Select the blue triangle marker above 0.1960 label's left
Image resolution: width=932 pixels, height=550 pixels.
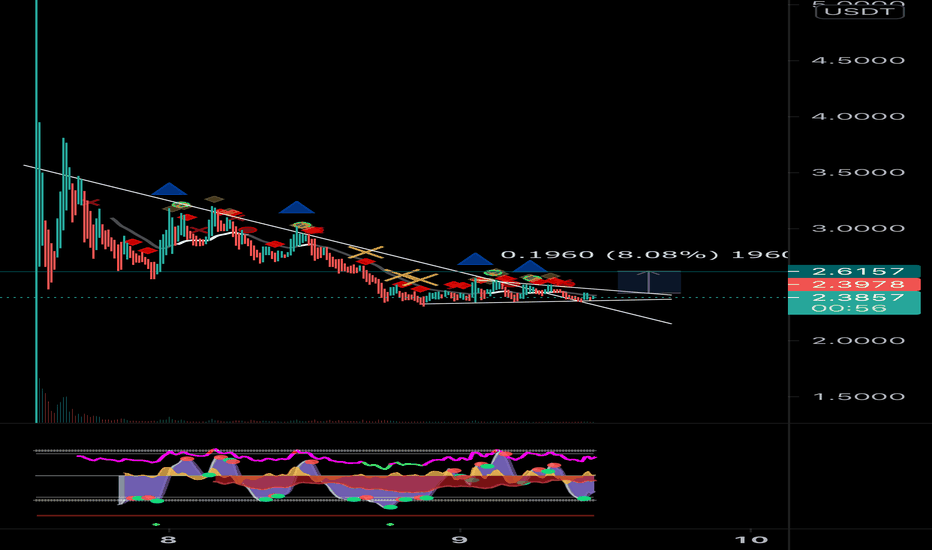click(x=475, y=259)
